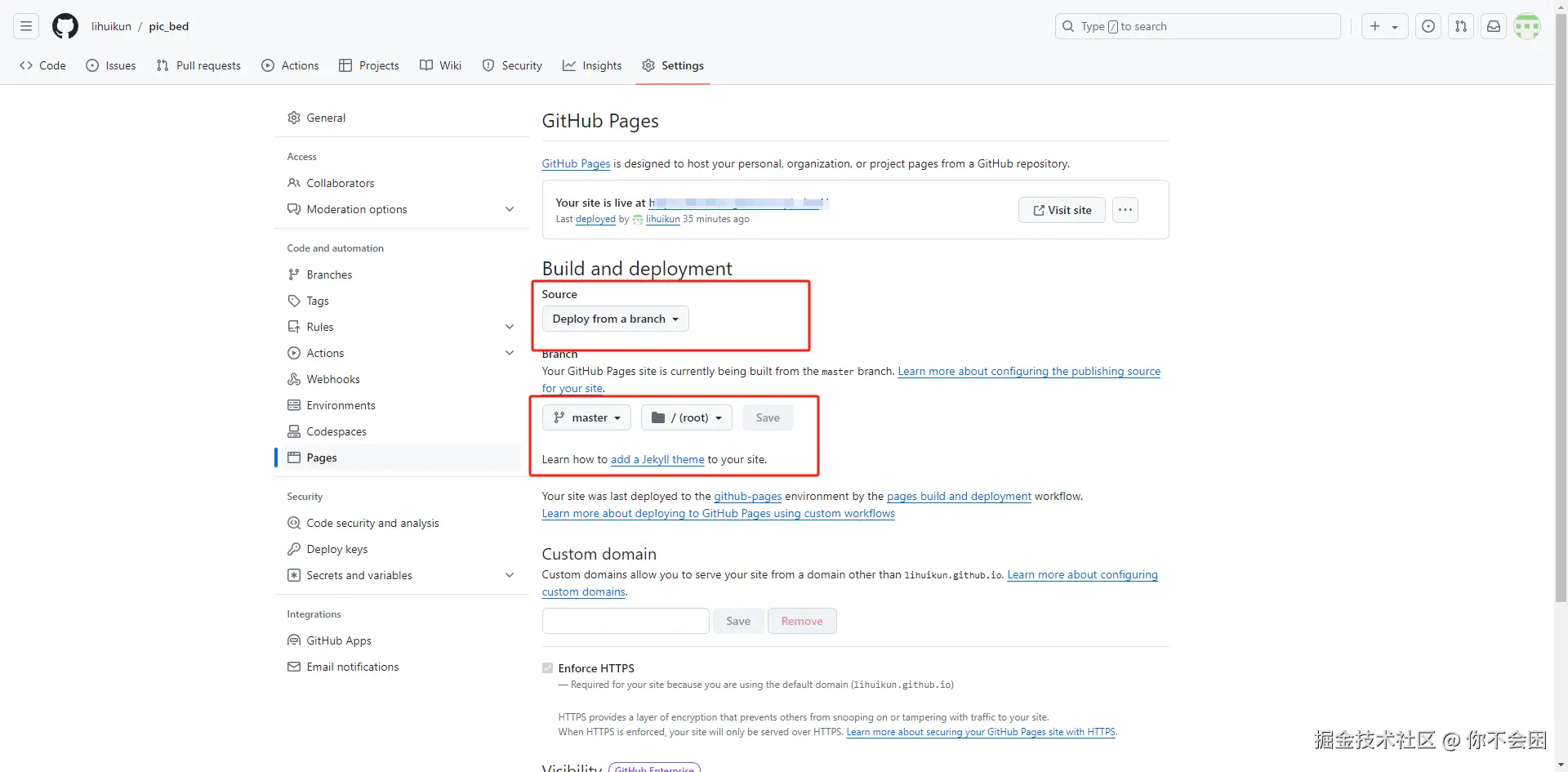This screenshot has width=1568, height=772.
Task: Switch to the Code tab
Action: click(42, 65)
